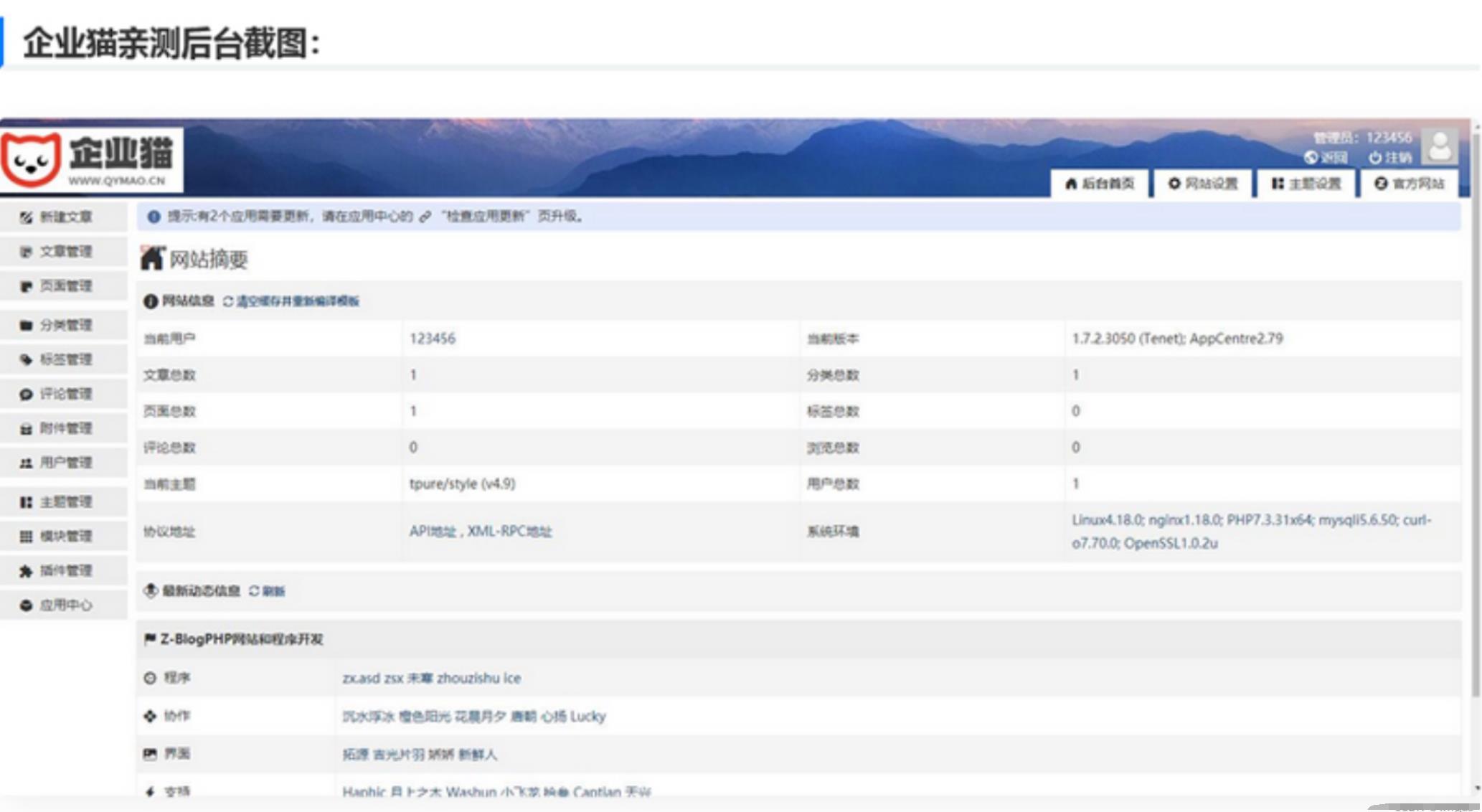
Task: Click the 用户管理 sidebar icon
Action: [26, 463]
